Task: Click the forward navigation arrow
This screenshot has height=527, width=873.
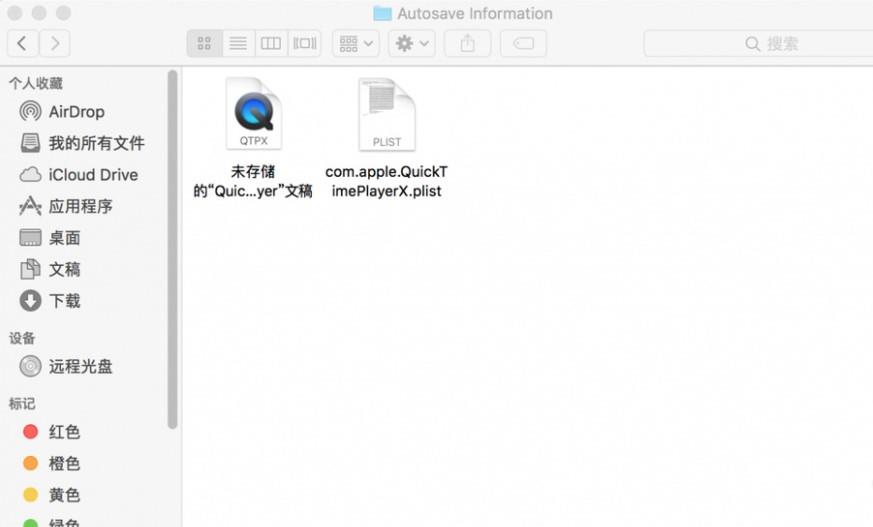Action: click(54, 43)
